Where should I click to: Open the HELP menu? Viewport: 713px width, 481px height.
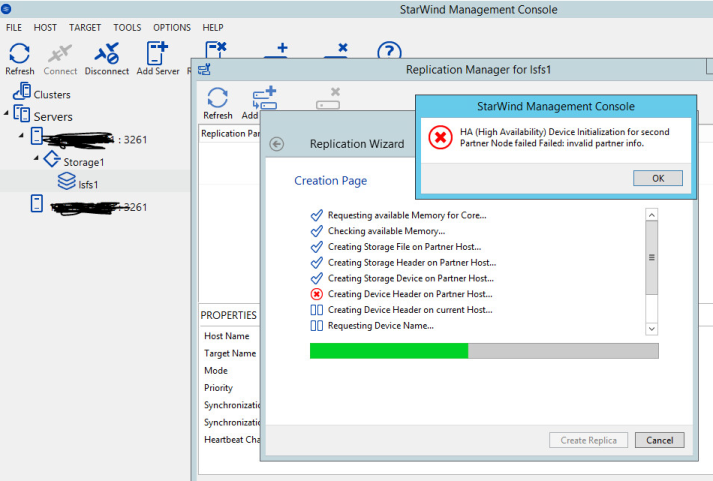pyautogui.click(x=212, y=28)
